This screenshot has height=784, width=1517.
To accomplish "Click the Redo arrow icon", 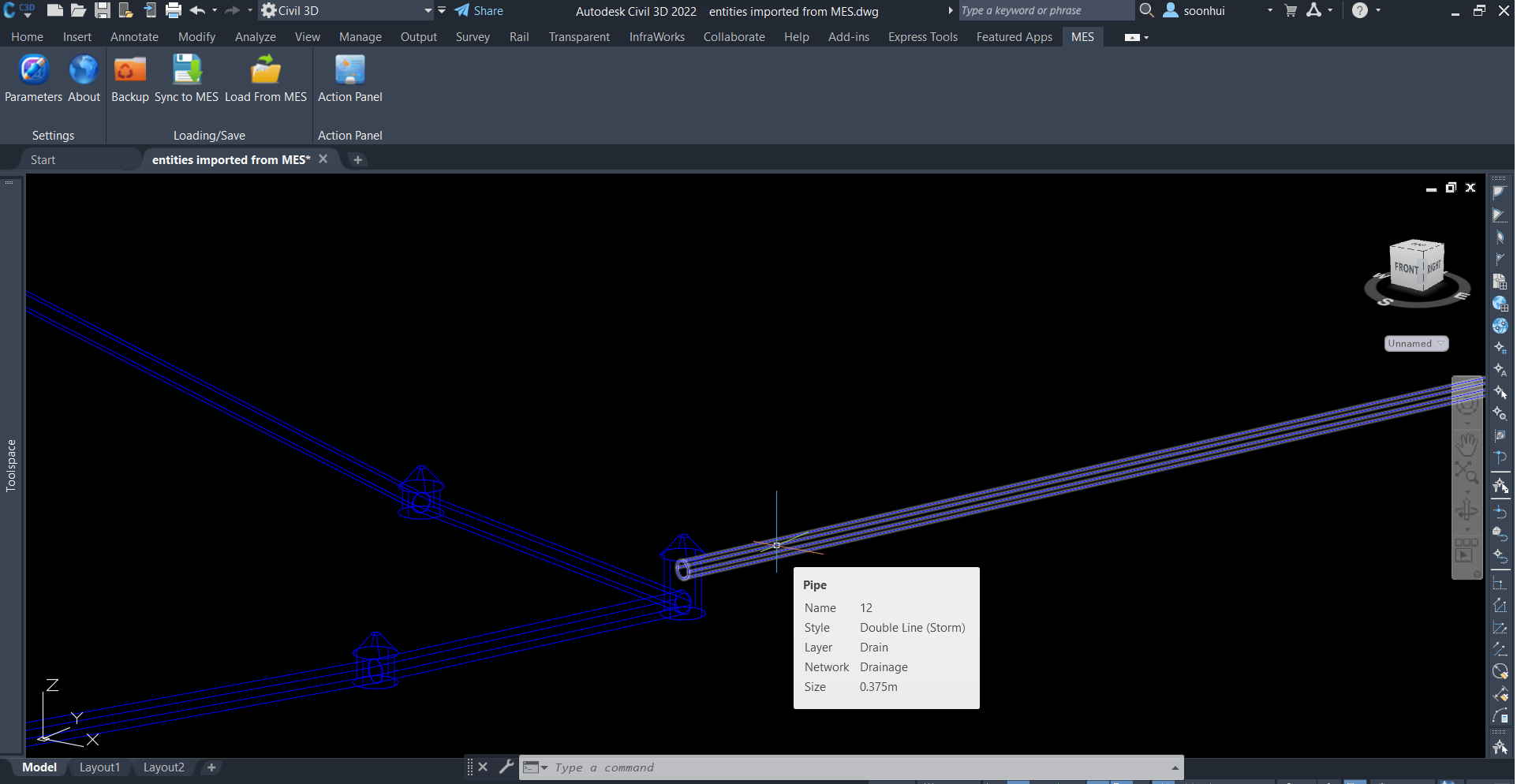I will click(233, 10).
